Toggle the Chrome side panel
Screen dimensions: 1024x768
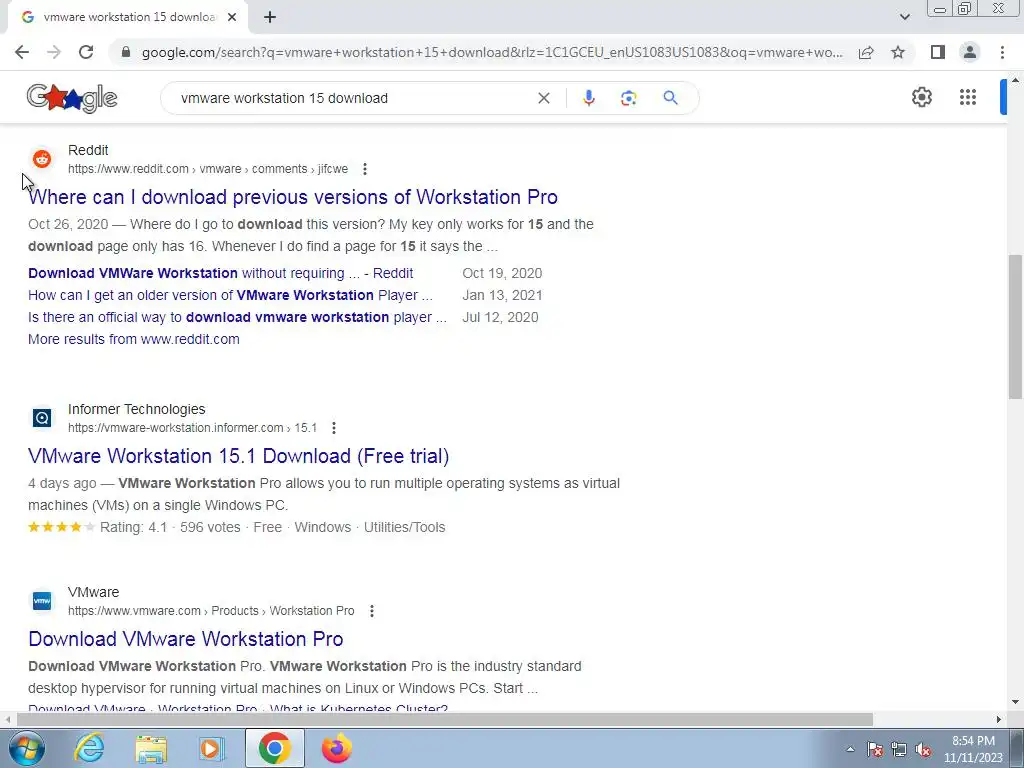[x=938, y=52]
